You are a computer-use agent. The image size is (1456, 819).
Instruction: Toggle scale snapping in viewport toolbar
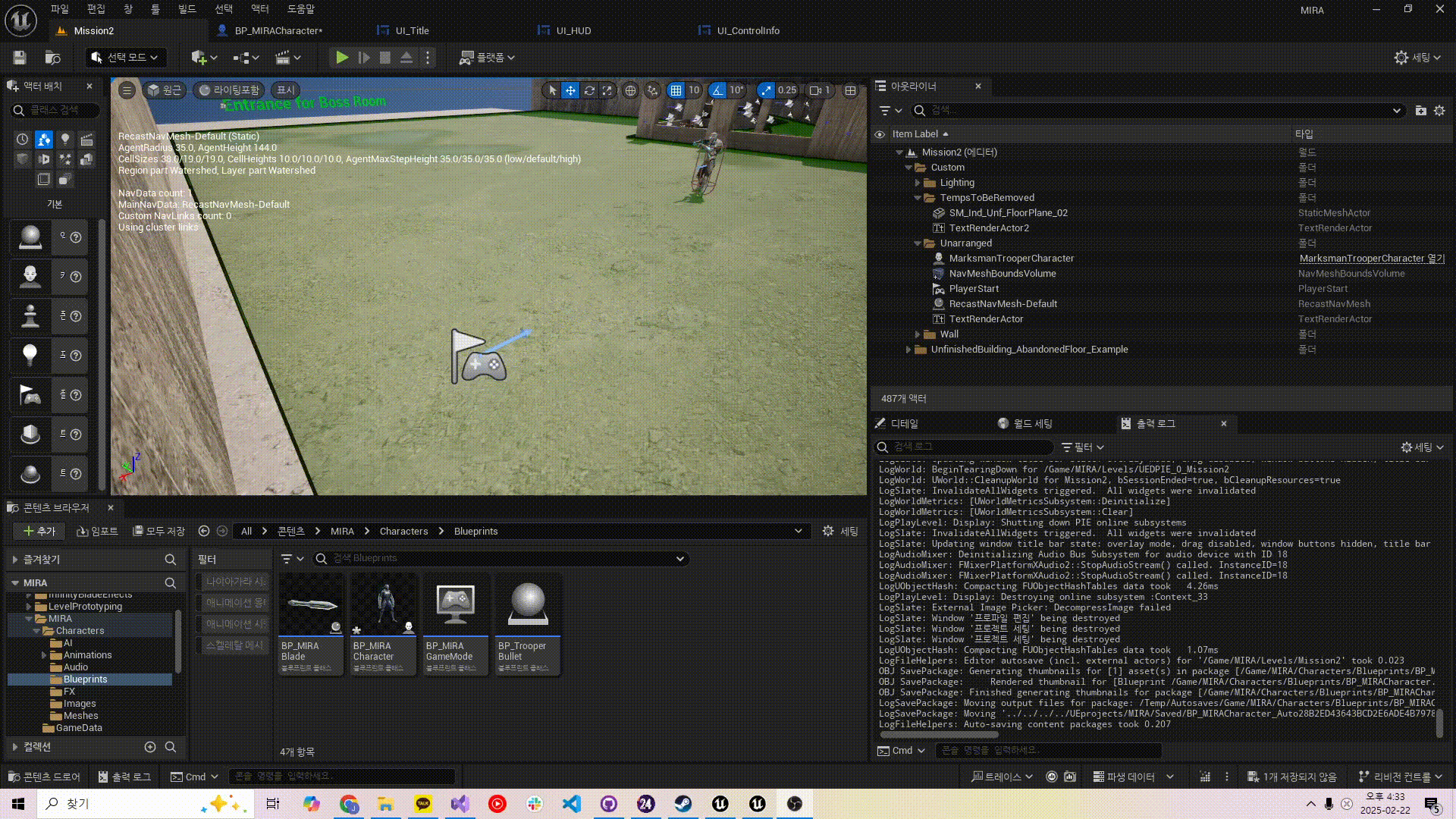(x=767, y=90)
